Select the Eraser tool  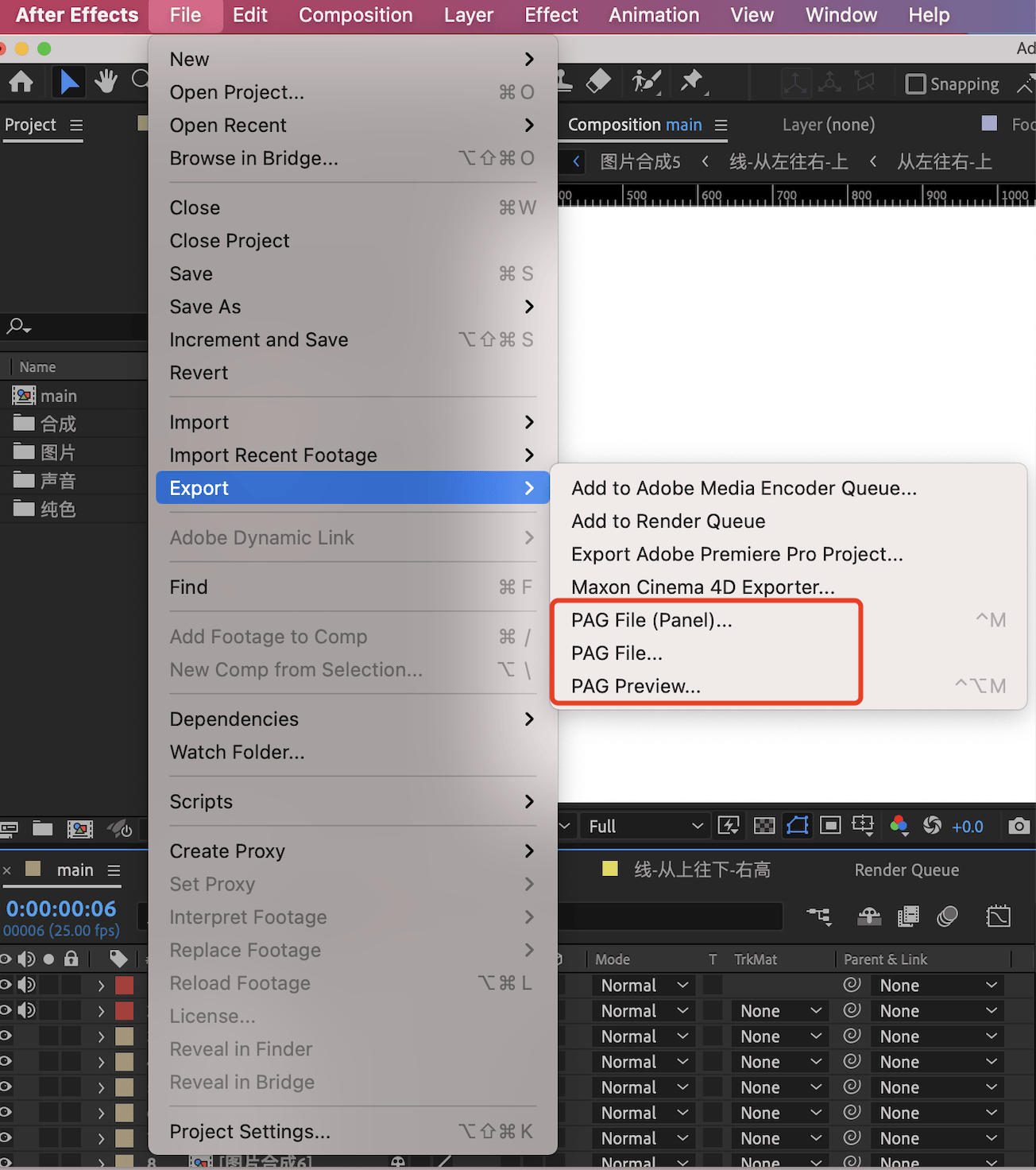pyautogui.click(x=598, y=81)
